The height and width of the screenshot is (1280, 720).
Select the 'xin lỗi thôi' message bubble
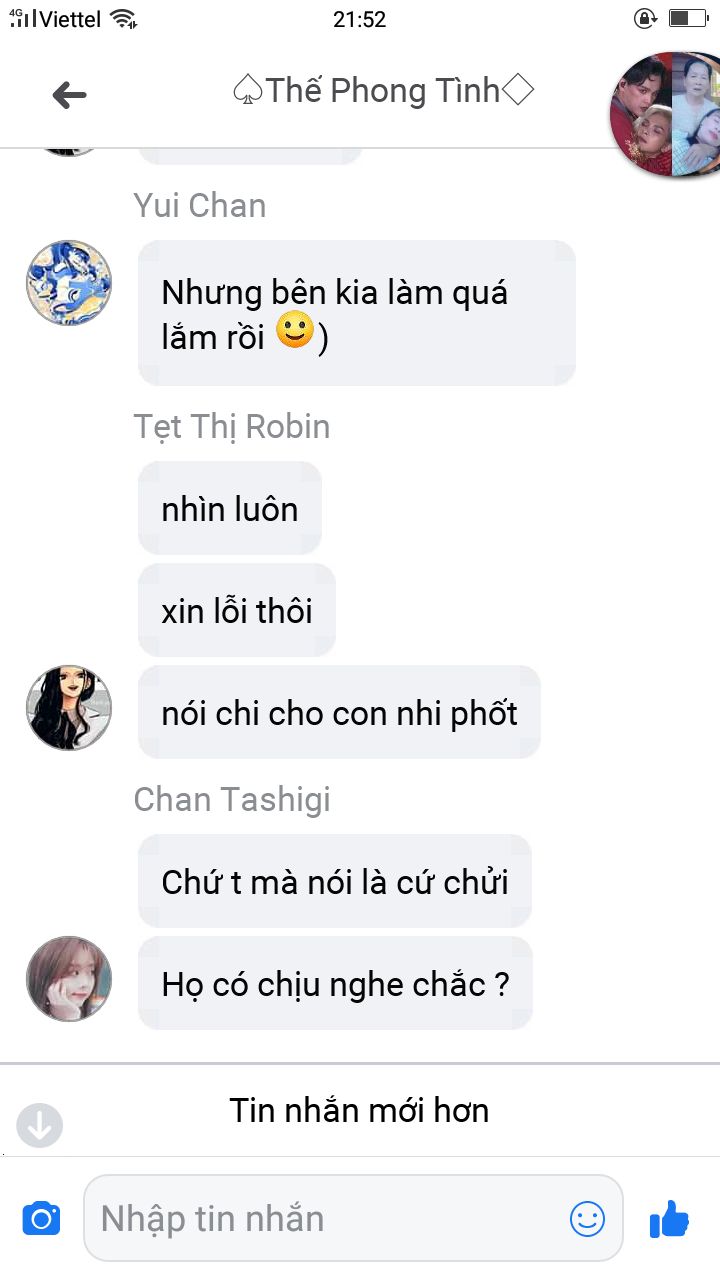click(237, 610)
